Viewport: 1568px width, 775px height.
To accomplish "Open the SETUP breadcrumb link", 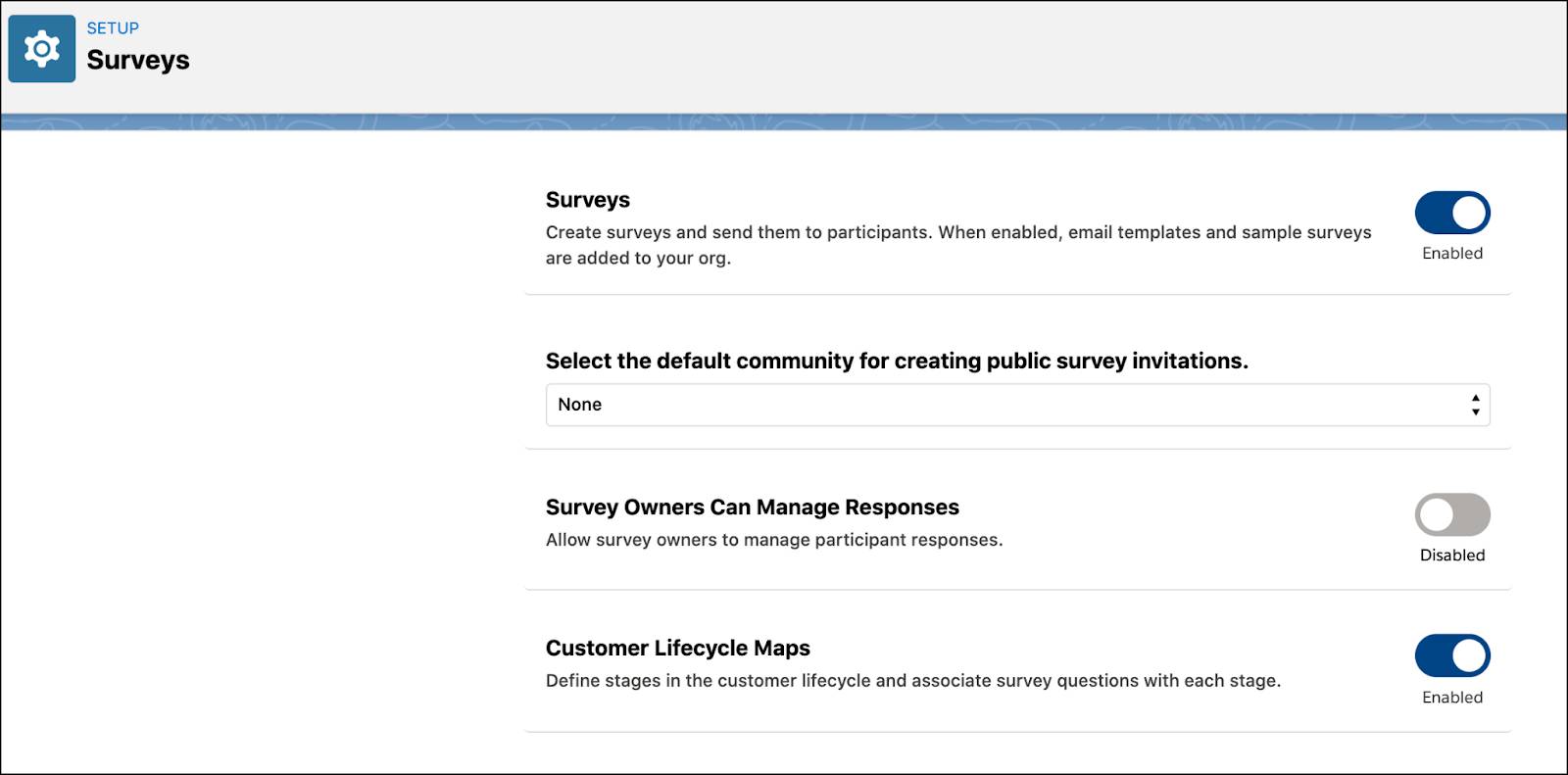I will point(113,28).
